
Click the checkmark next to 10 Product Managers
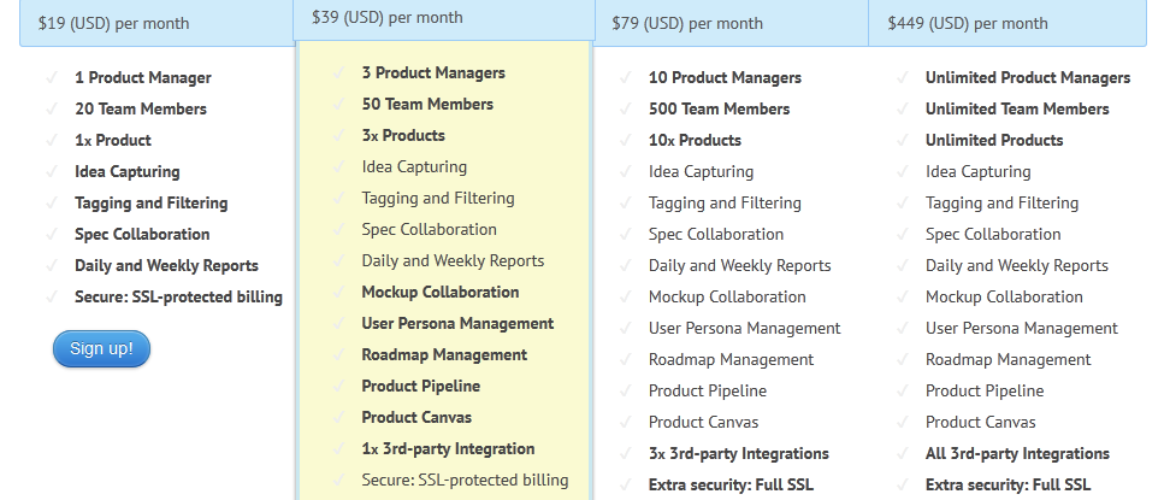(x=625, y=78)
